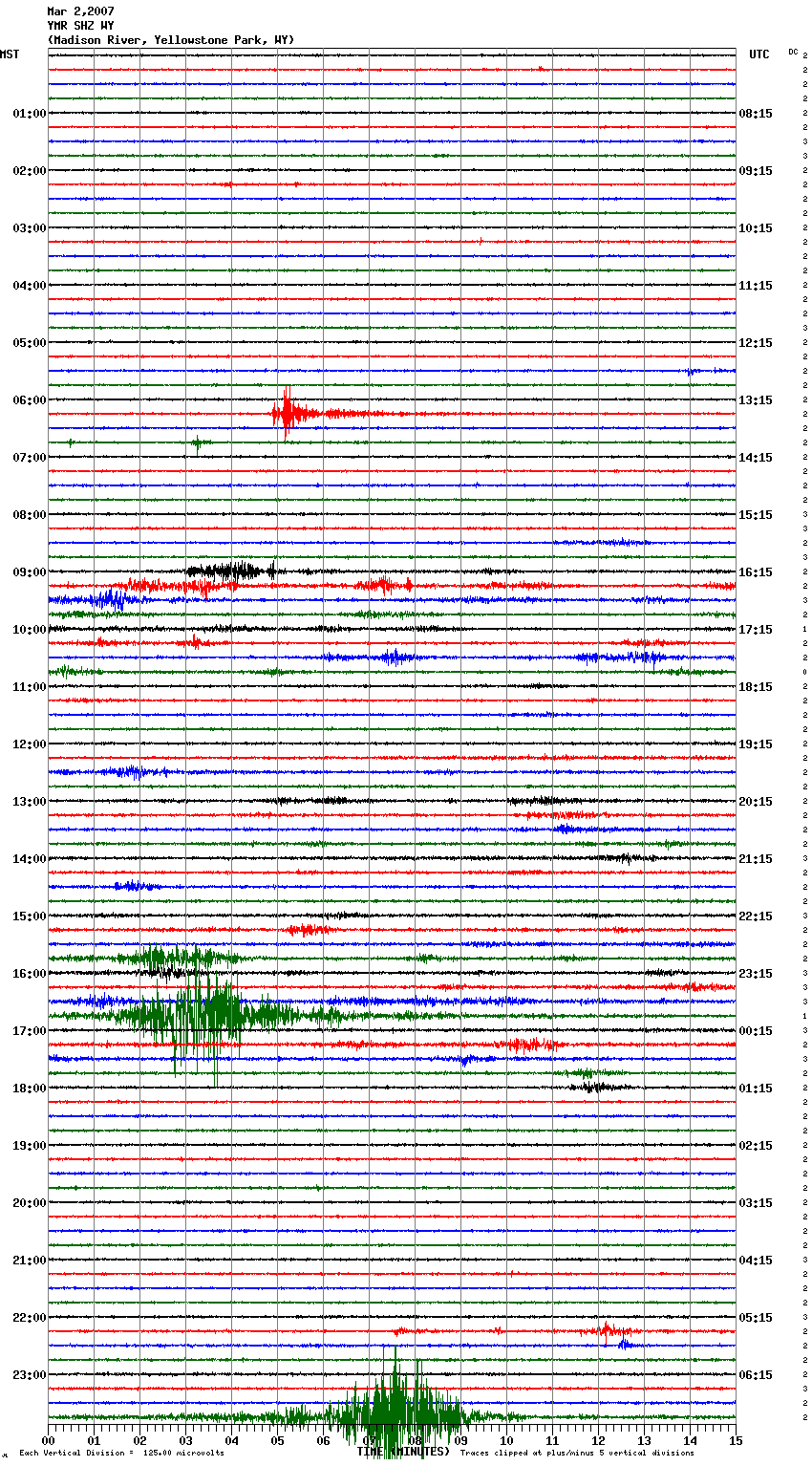Click the red earthquake burst after 06:00
Screen dimensions: 812x1466
pyautogui.click(x=288, y=414)
